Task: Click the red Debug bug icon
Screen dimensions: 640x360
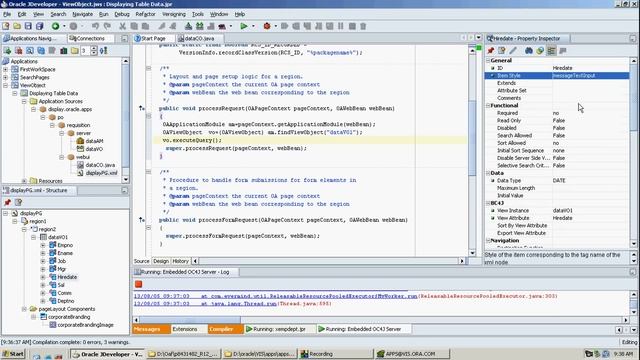Action: point(267,26)
